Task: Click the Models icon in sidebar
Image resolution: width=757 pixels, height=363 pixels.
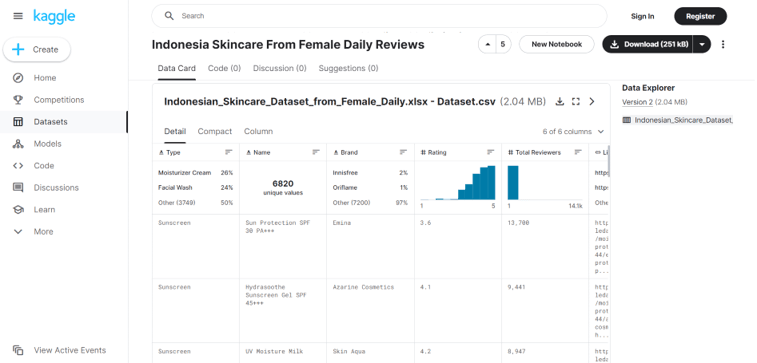Action: 18,144
